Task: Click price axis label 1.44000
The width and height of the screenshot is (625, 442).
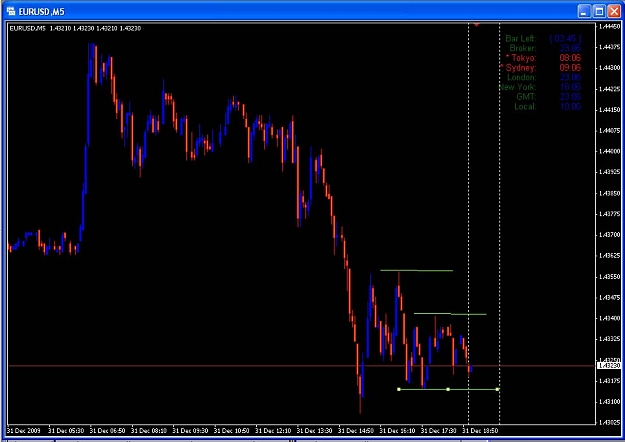Action: pos(609,151)
